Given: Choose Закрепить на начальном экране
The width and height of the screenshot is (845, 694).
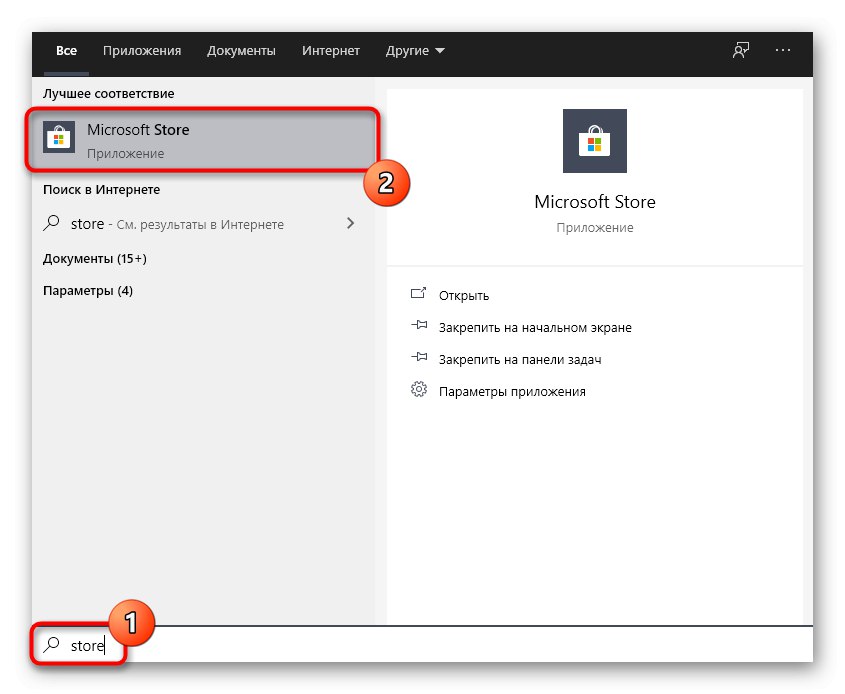Looking at the screenshot, I should (x=535, y=328).
